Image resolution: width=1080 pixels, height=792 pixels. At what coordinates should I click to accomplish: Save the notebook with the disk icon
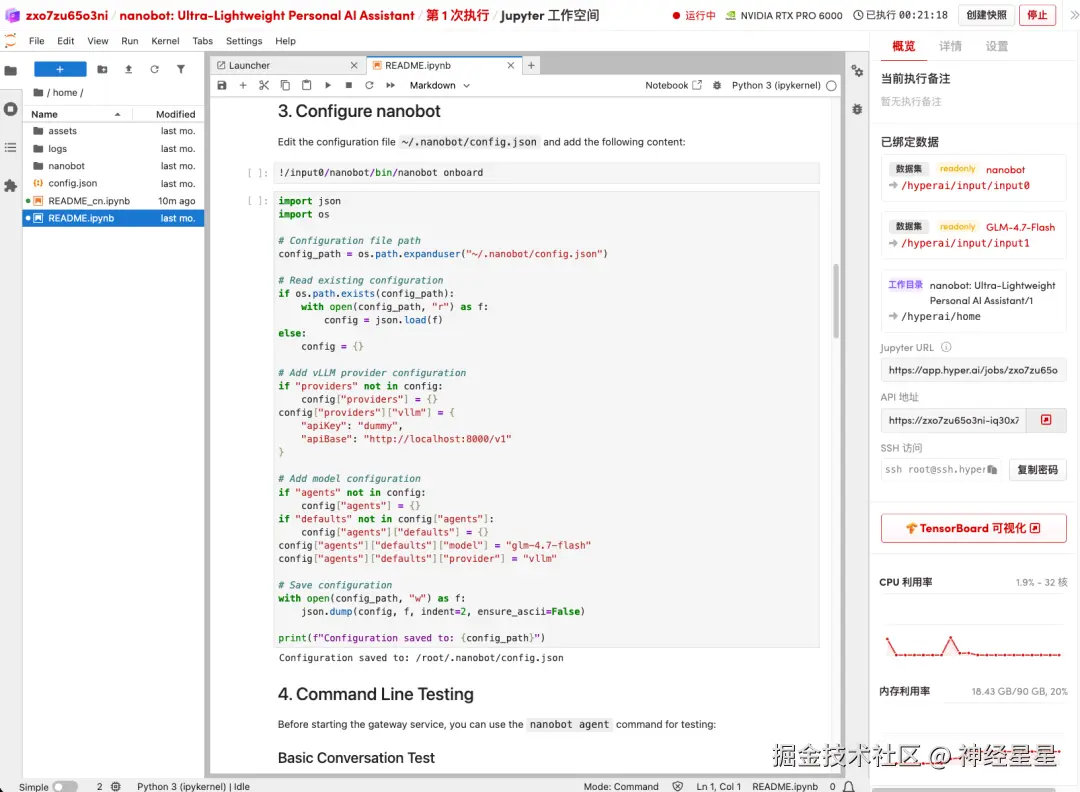222,85
